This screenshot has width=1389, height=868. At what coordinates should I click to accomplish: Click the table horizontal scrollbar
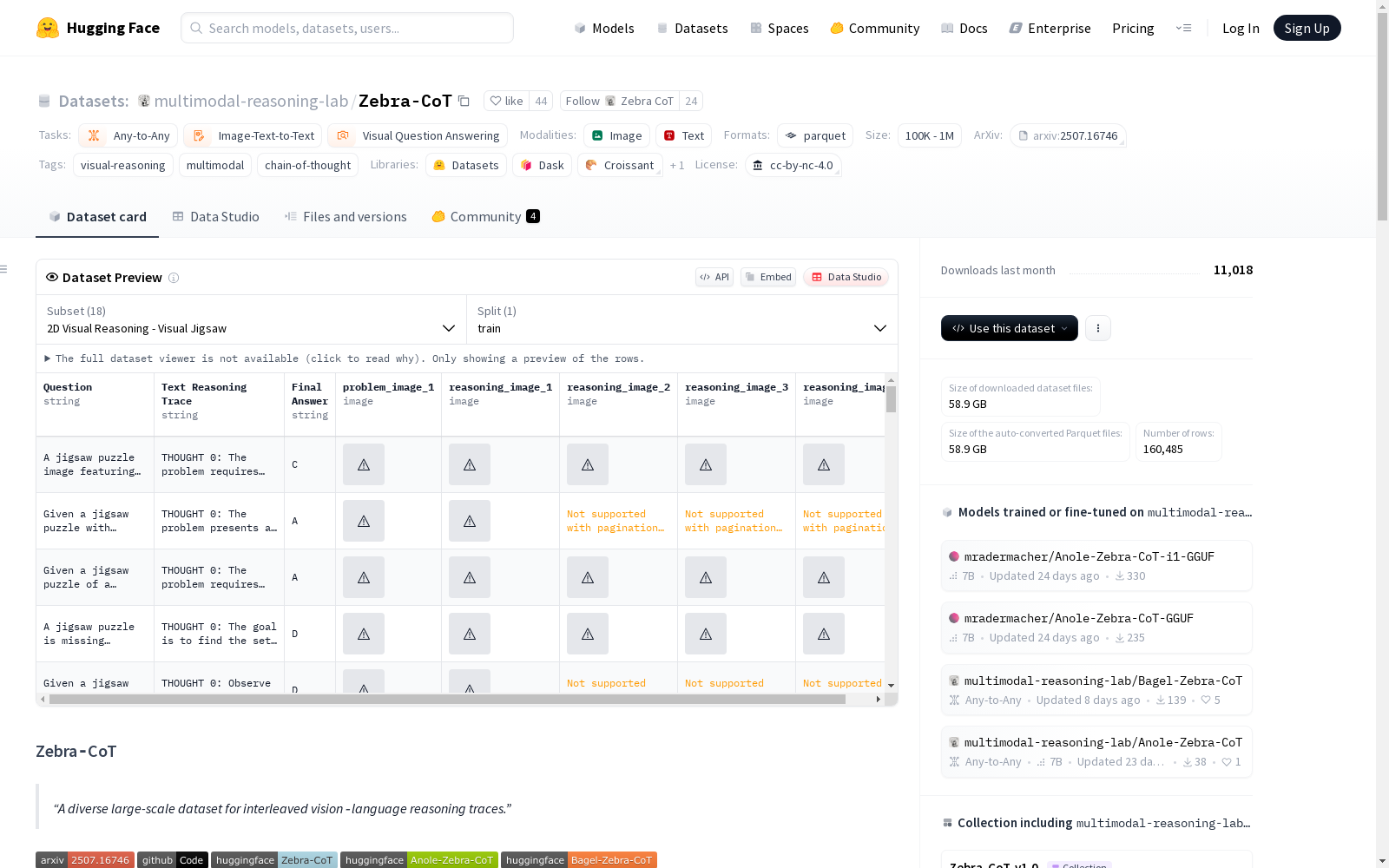pos(447,699)
